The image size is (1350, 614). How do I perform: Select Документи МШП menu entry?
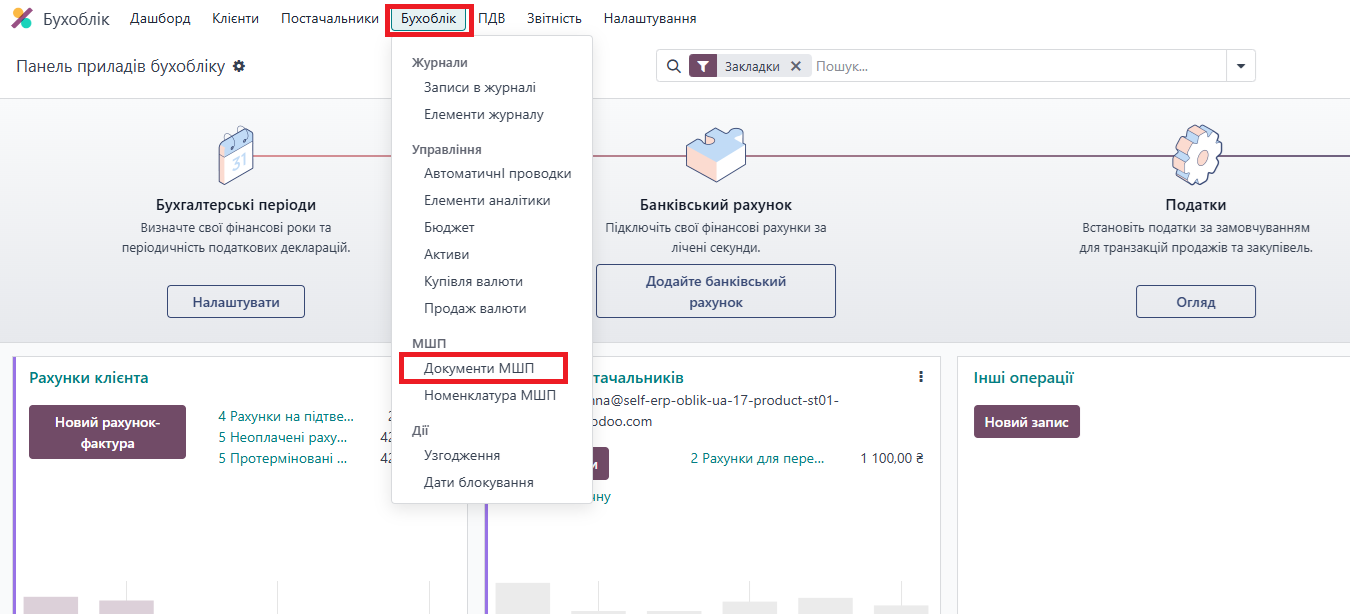479,368
